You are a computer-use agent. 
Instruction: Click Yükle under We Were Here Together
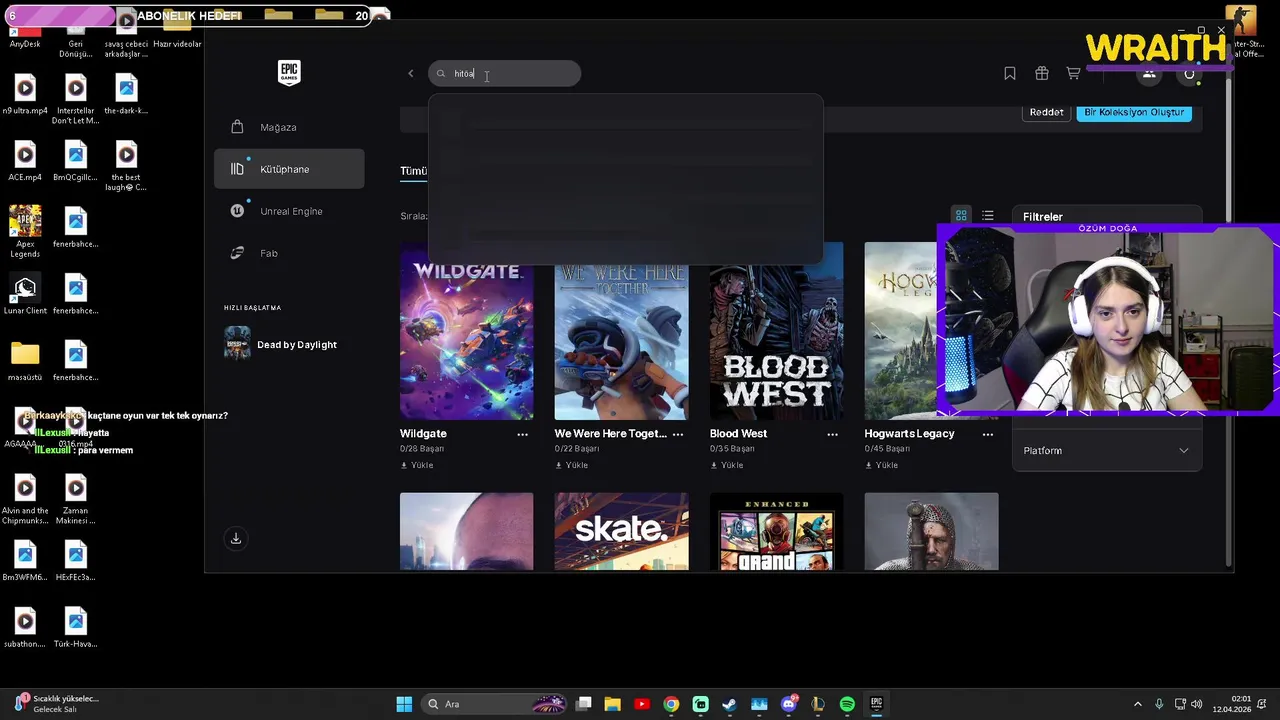tap(572, 465)
